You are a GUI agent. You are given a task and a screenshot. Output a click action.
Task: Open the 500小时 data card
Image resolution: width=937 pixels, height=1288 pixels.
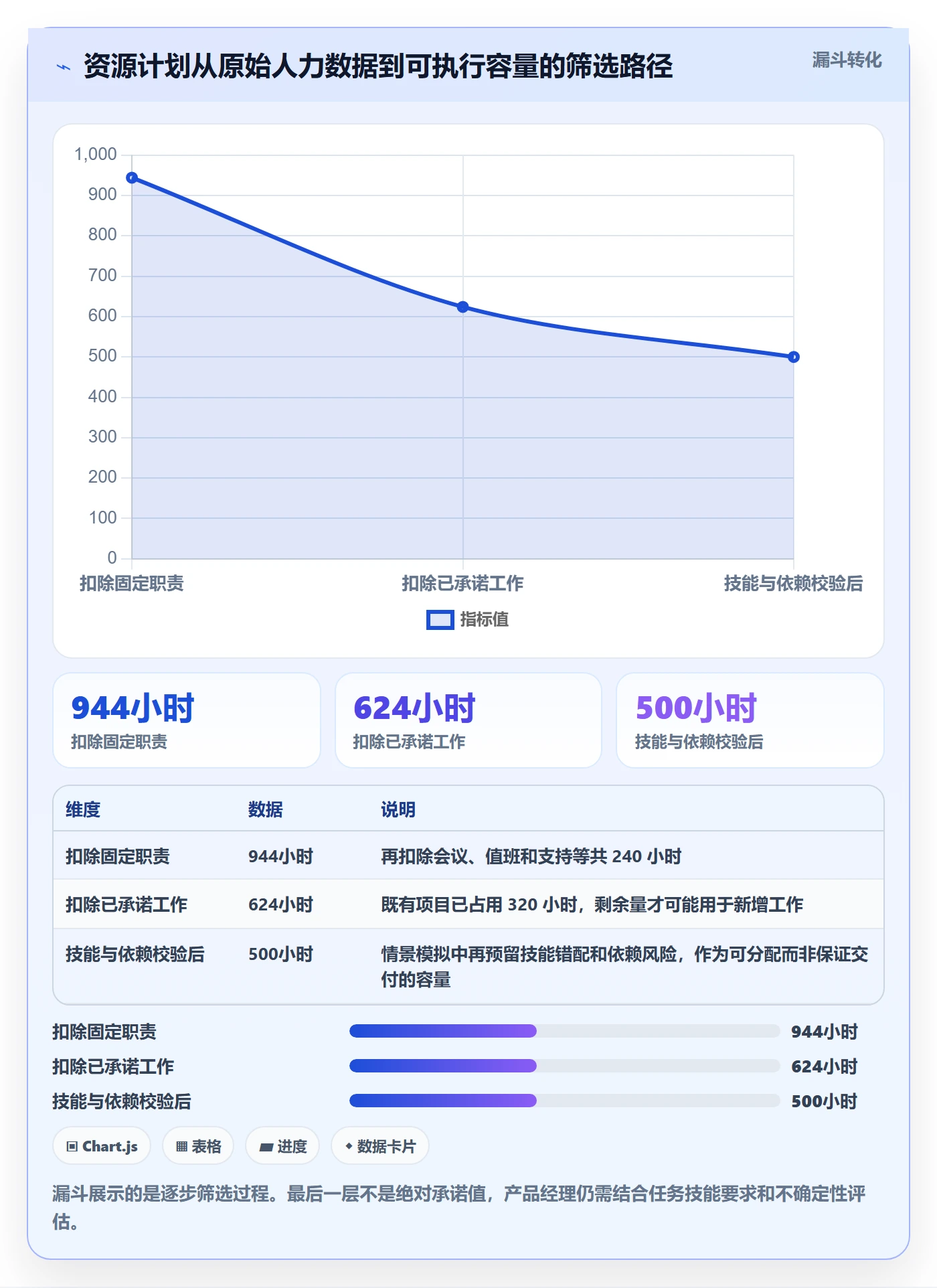click(x=750, y=720)
